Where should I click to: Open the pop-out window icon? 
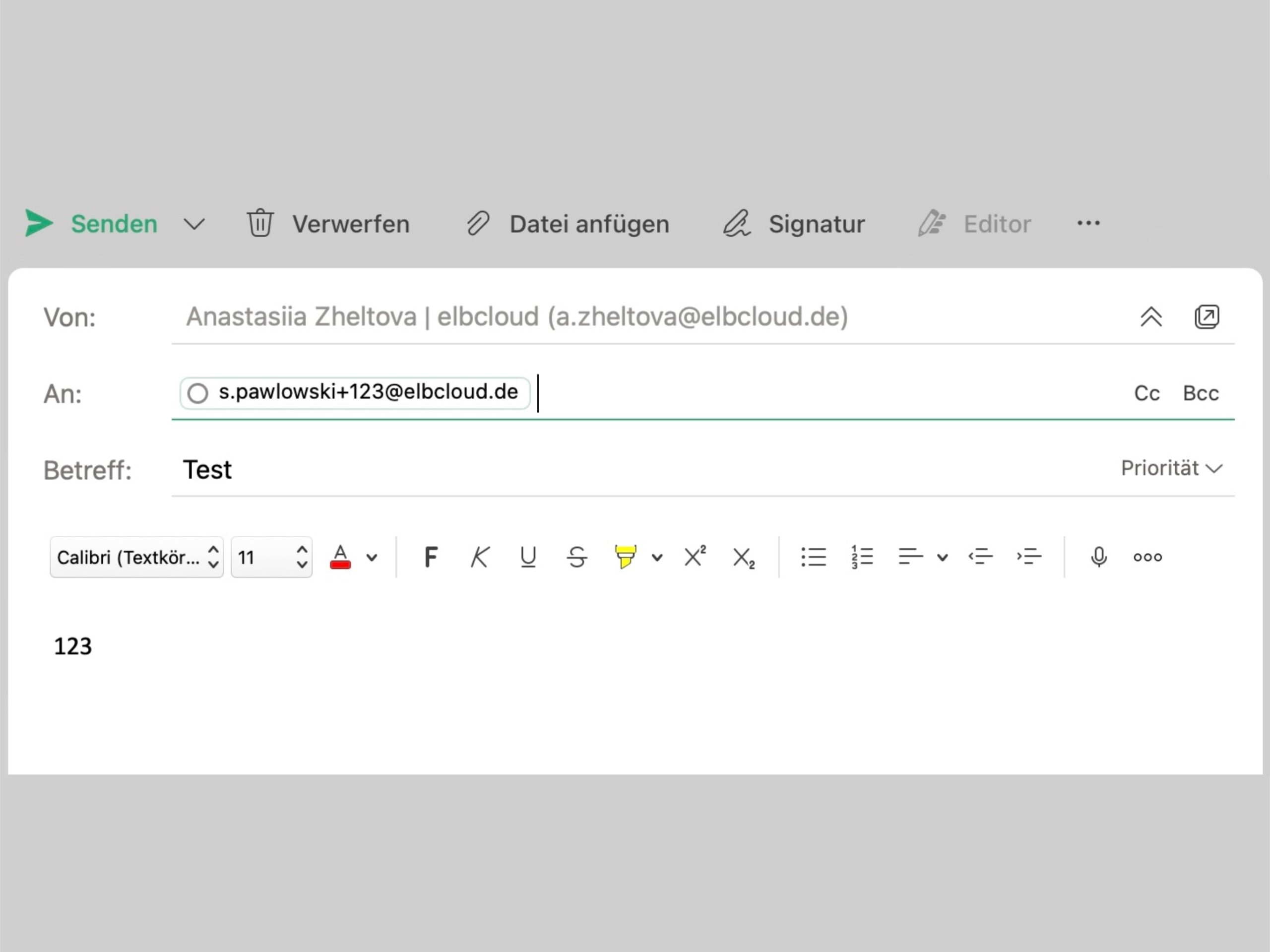click(x=1206, y=317)
